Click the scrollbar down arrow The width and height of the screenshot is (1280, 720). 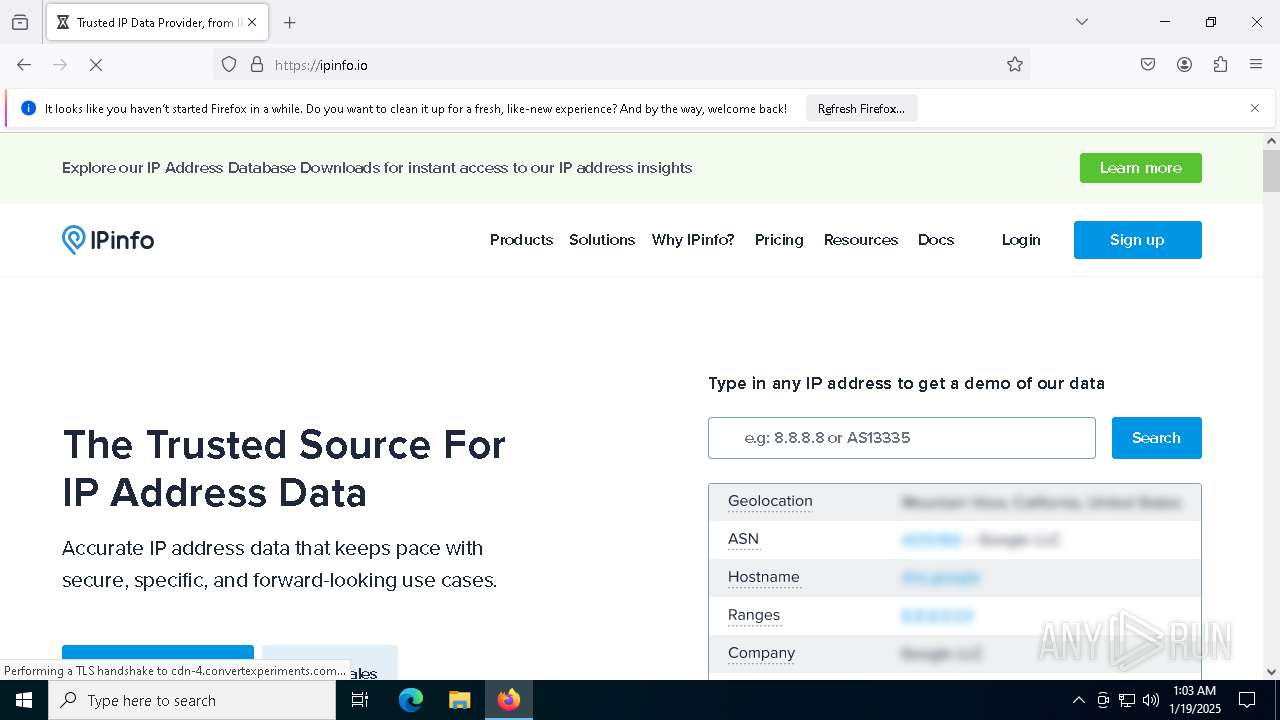(1271, 672)
